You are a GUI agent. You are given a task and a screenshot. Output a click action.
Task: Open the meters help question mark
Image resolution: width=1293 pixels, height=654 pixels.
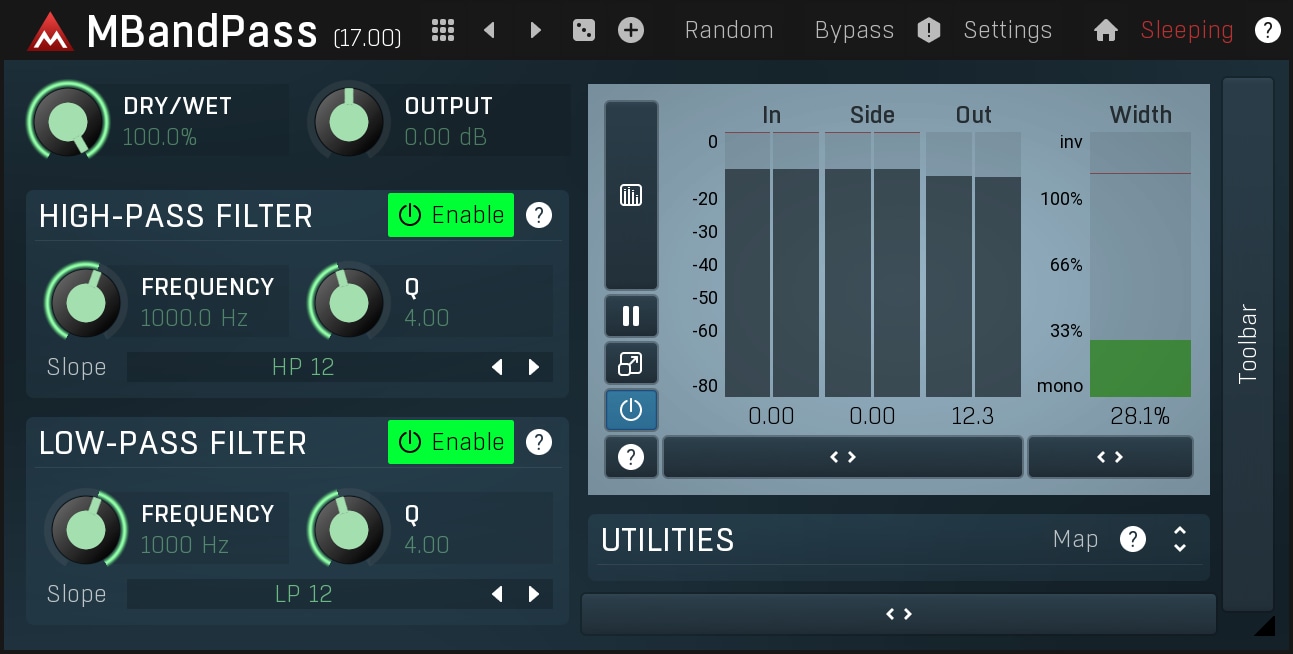(x=631, y=457)
